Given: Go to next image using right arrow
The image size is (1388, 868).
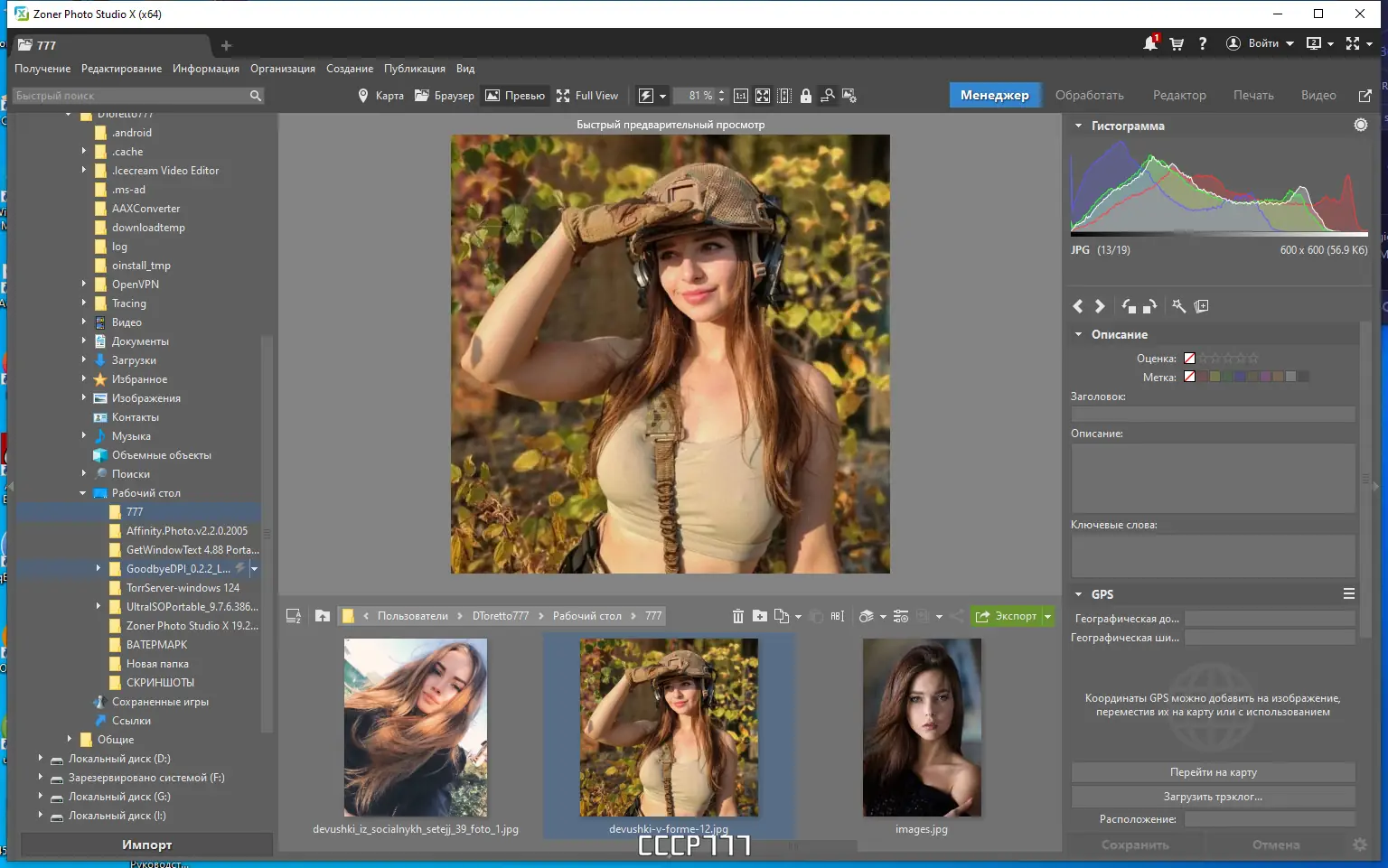Looking at the screenshot, I should coord(1100,307).
